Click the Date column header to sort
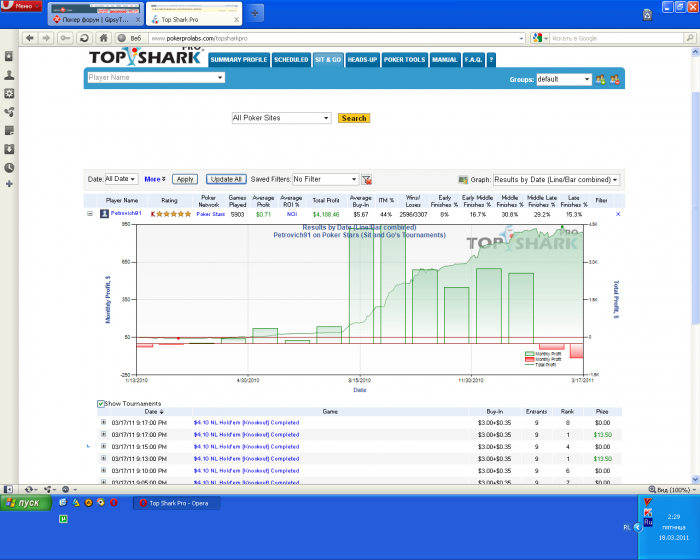This screenshot has height=560, width=700. coord(154,412)
